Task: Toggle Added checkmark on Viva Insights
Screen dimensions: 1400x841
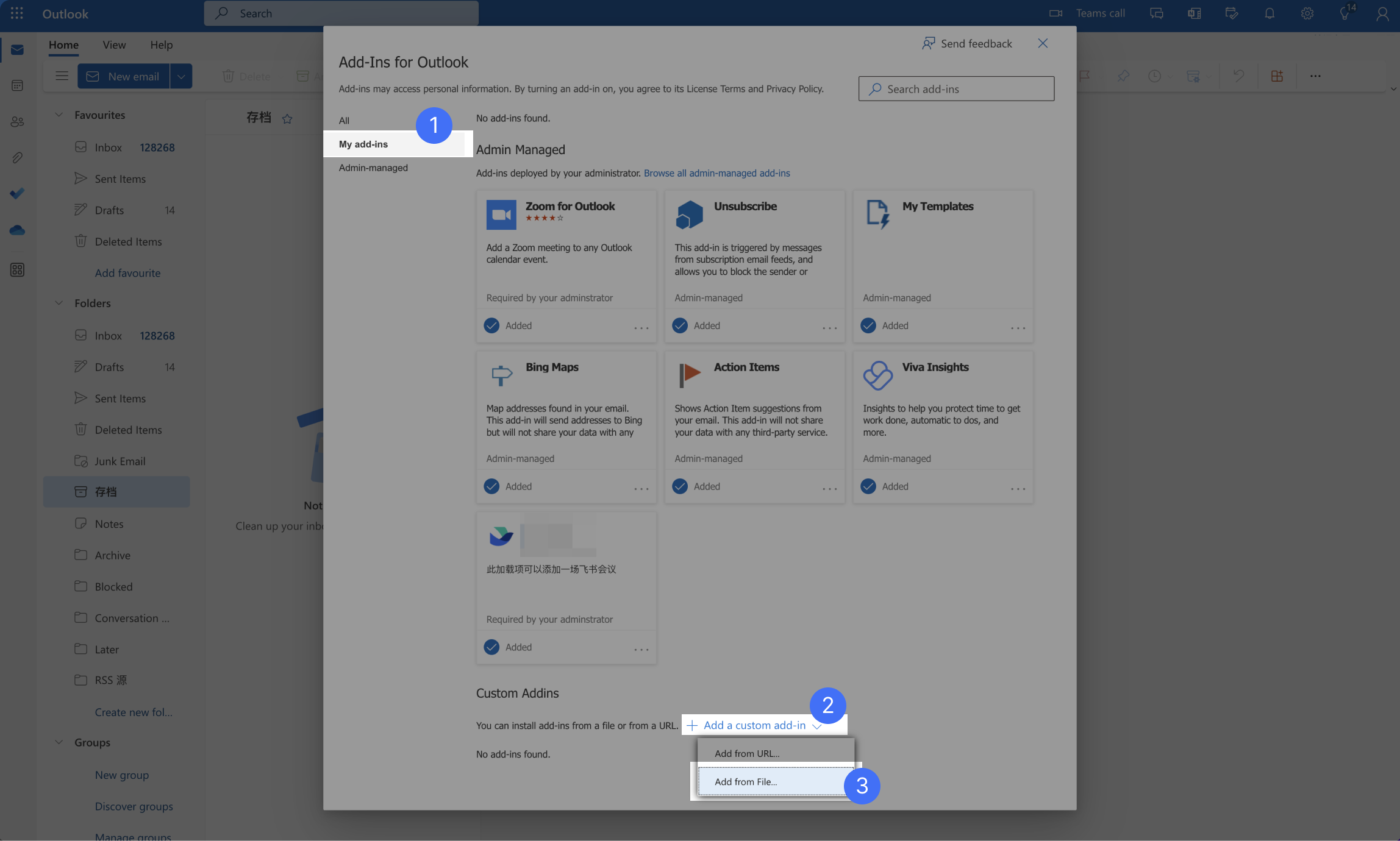Action: [x=868, y=486]
